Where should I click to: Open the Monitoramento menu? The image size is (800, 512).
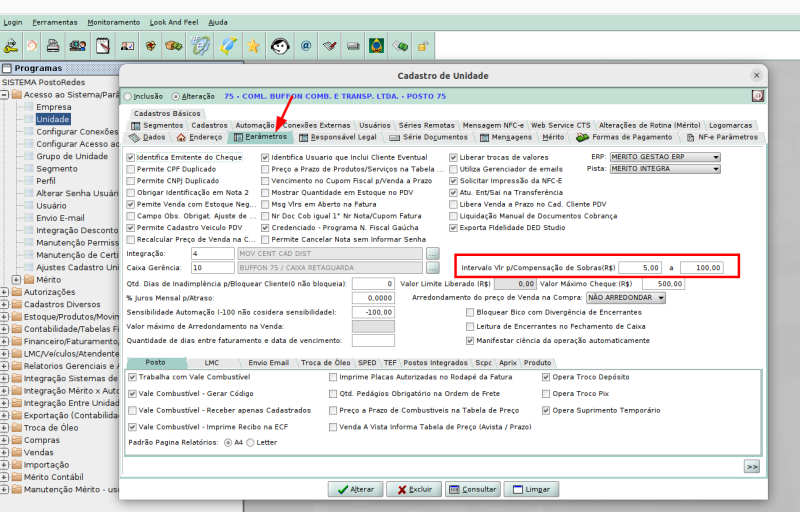(x=113, y=21)
